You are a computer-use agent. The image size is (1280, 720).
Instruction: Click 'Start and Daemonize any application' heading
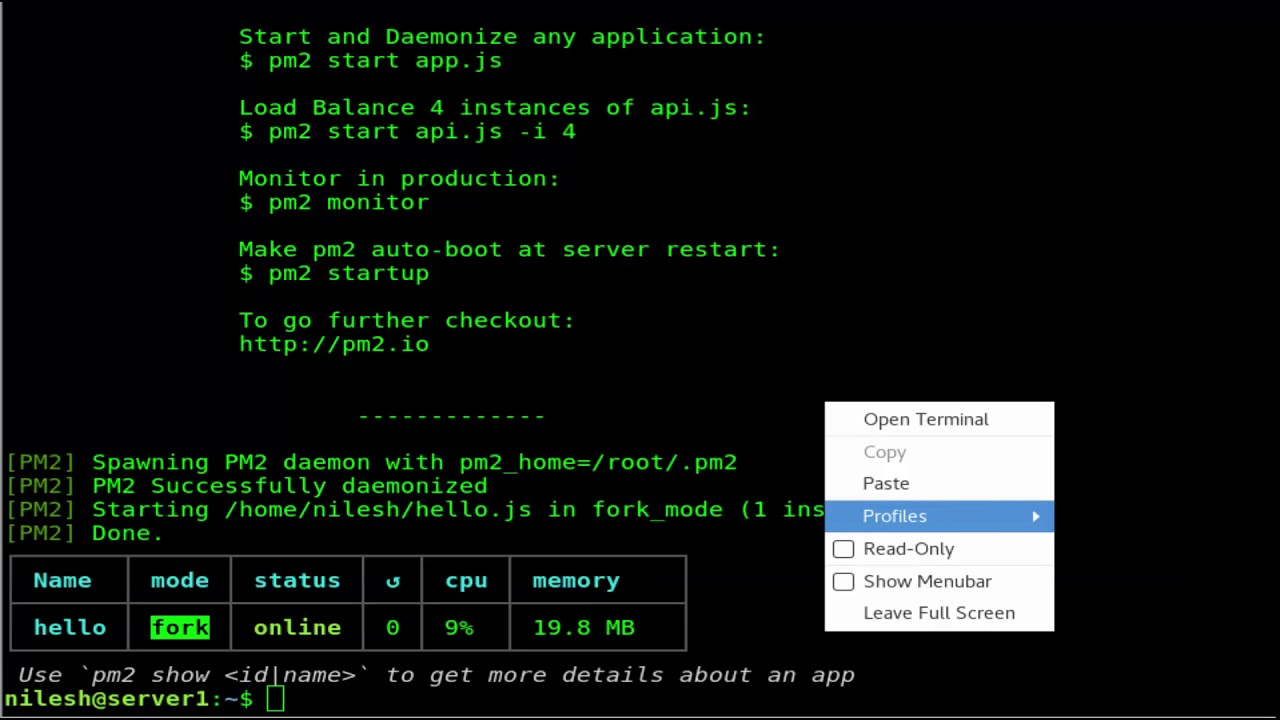(x=502, y=37)
